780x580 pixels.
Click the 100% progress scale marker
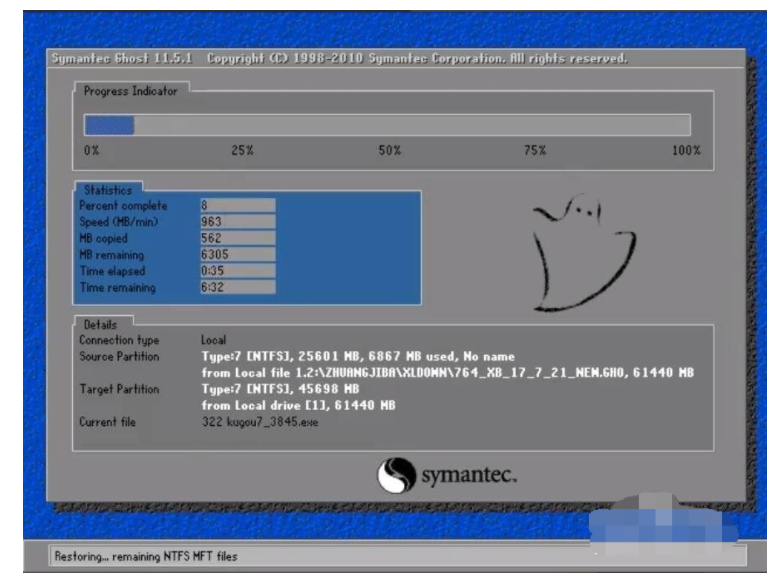click(686, 150)
